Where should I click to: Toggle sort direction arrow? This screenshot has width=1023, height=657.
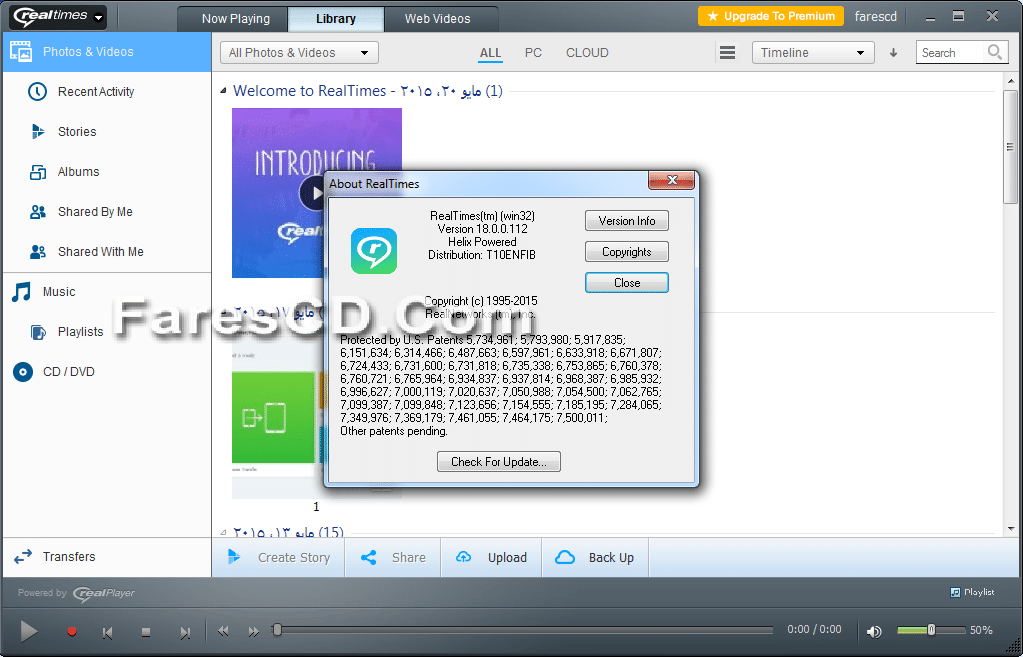pyautogui.click(x=893, y=53)
